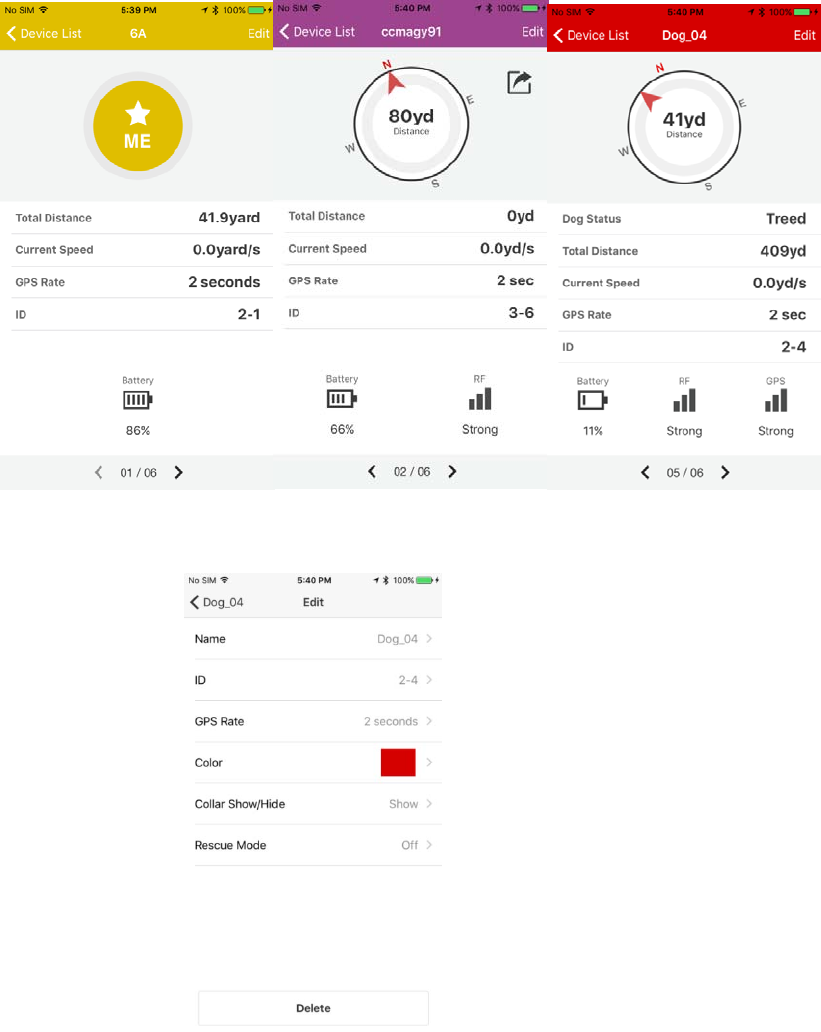Tap the 41yd compass dial
821x1032 pixels.
pyautogui.click(x=684, y=126)
